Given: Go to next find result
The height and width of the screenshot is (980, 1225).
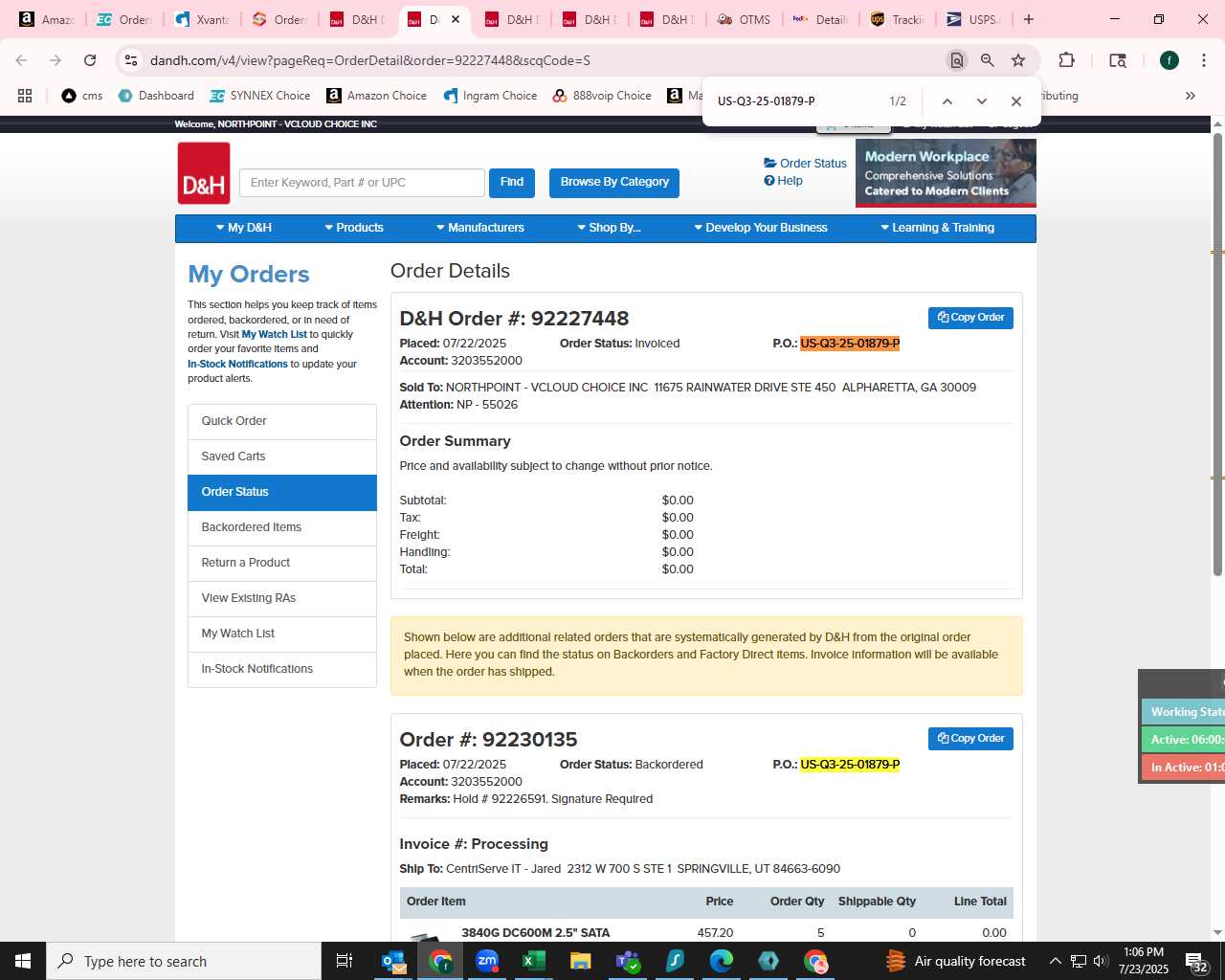Looking at the screenshot, I should [x=981, y=101].
